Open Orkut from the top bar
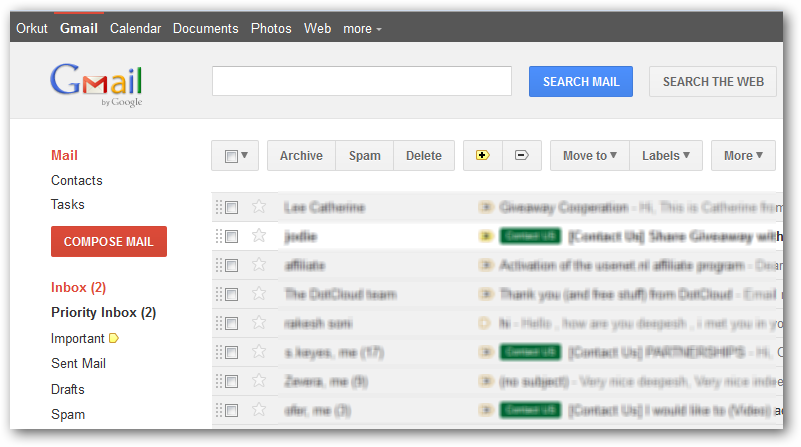801x447 pixels. (x=32, y=28)
